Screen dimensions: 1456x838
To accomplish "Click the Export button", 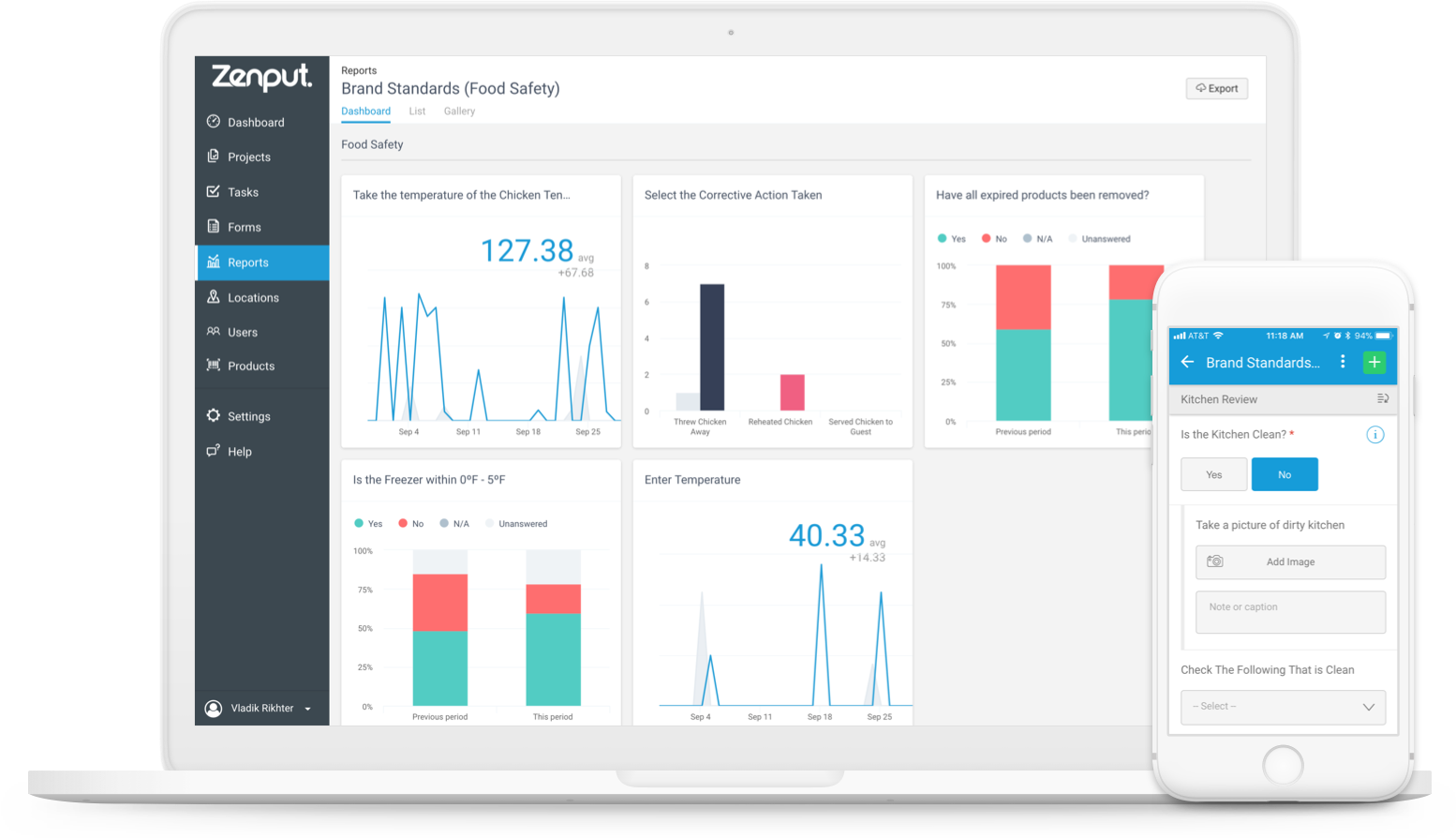I will tap(1216, 89).
